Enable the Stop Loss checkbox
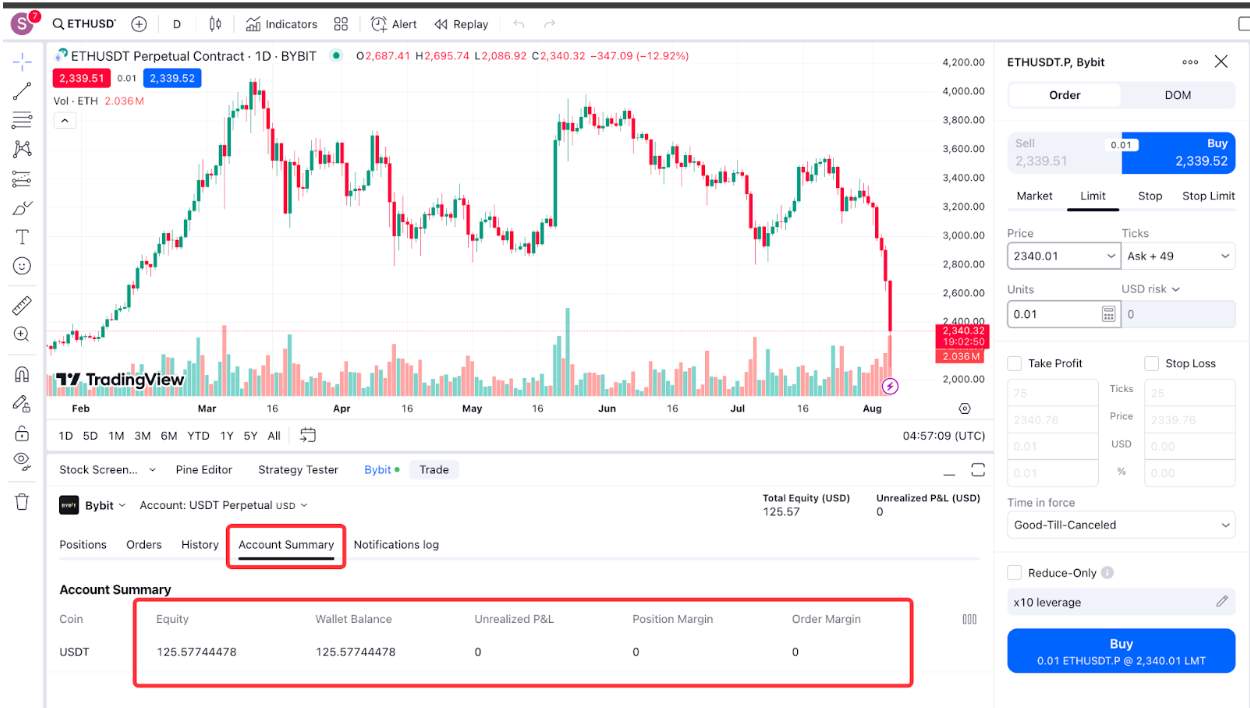This screenshot has height=708, width=1250. click(1152, 364)
